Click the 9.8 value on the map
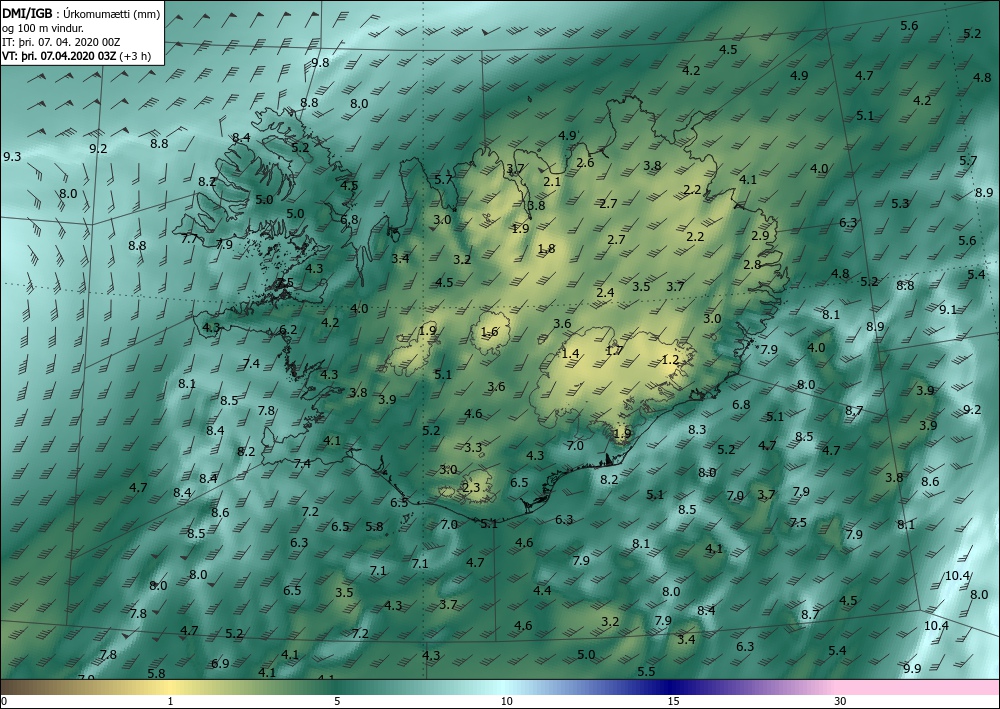Image resolution: width=1000 pixels, height=709 pixels. [x=320, y=62]
